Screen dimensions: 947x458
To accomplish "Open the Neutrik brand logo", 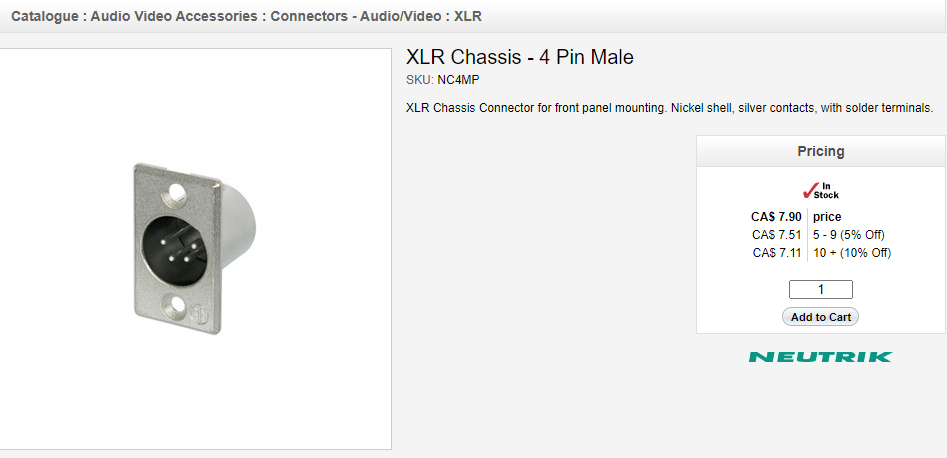I will coord(820,356).
